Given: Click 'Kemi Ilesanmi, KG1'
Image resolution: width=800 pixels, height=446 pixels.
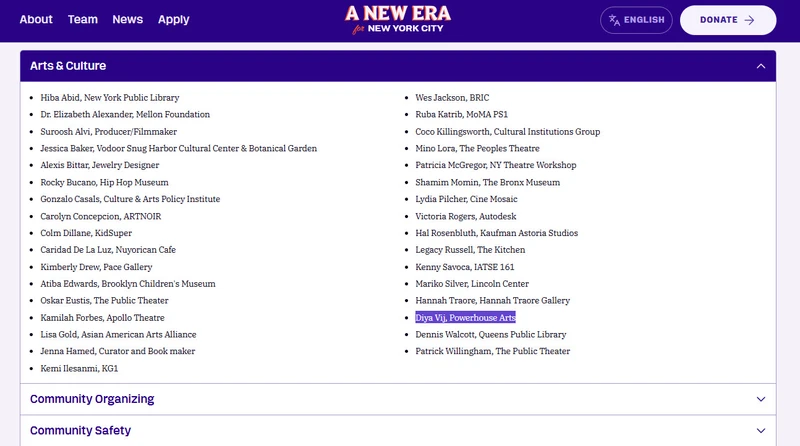Looking at the screenshot, I should click(x=79, y=368).
